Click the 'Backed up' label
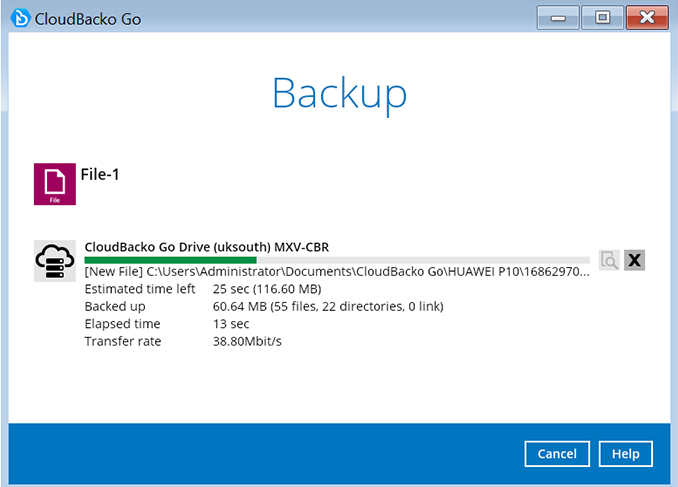 (x=115, y=307)
